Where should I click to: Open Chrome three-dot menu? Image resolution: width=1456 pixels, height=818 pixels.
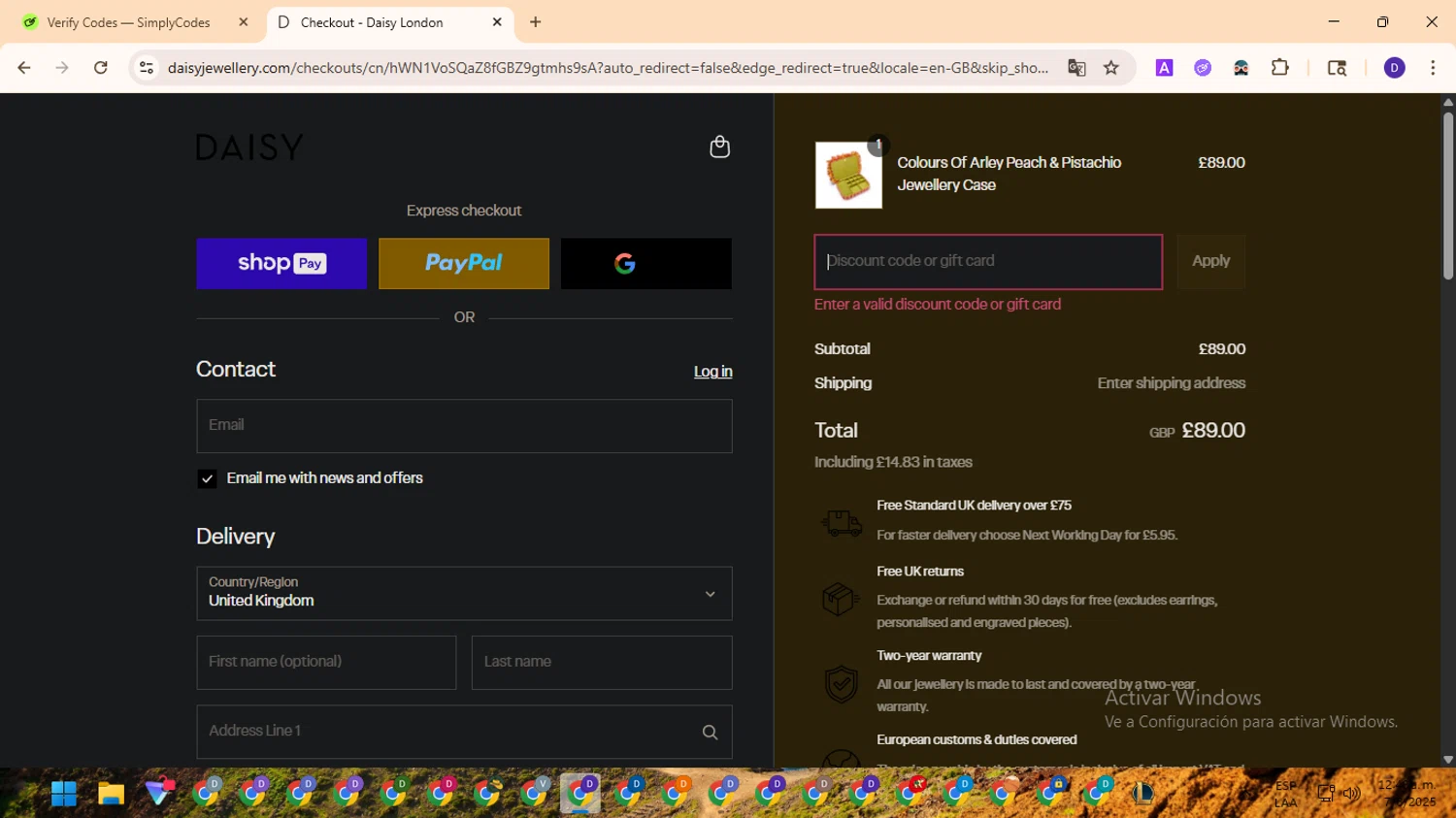click(1433, 68)
